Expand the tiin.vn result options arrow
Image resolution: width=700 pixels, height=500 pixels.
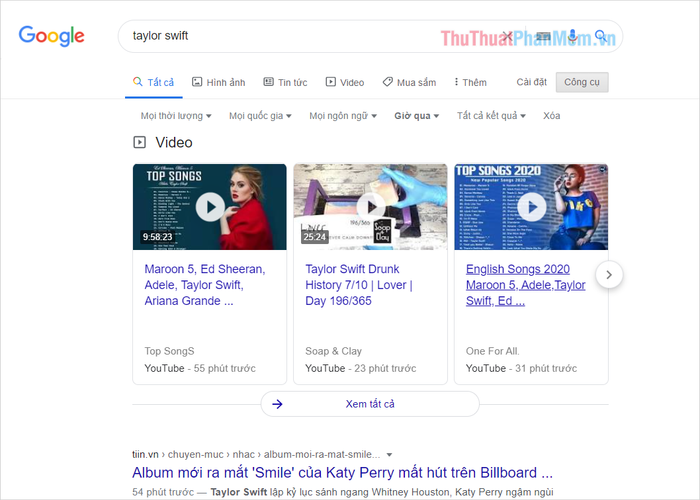pyautogui.click(x=389, y=455)
